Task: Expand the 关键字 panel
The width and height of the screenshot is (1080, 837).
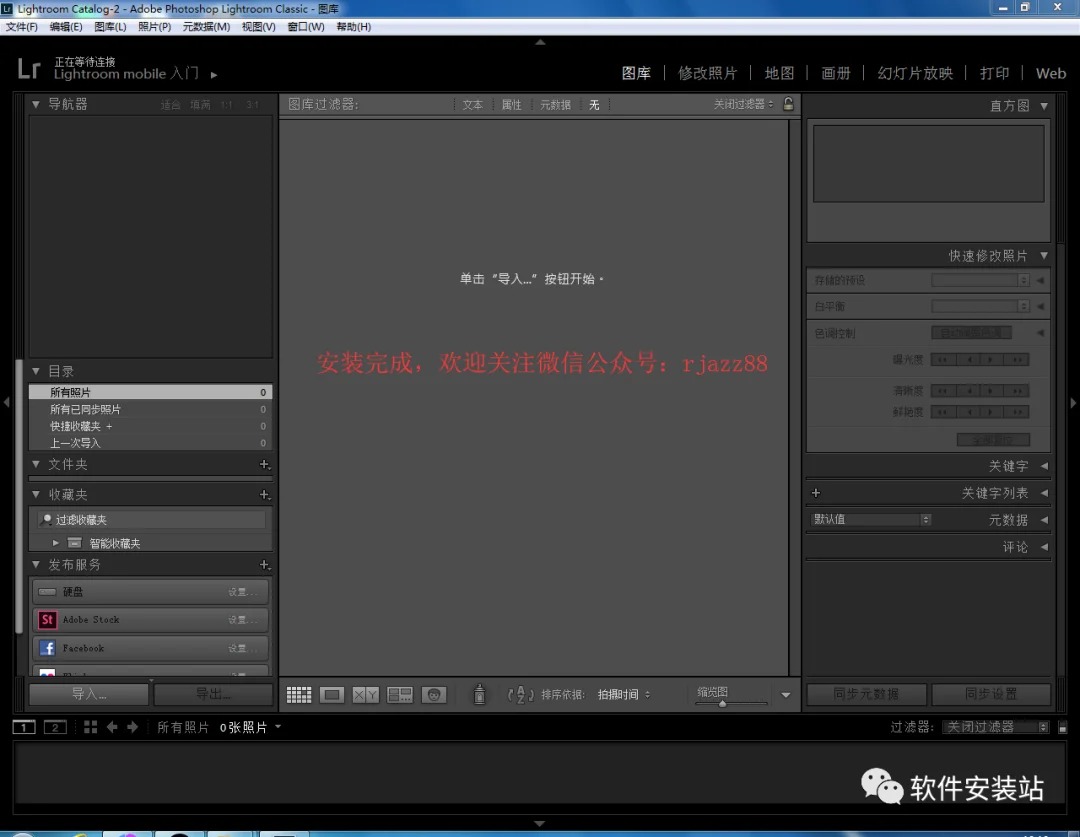Action: 1044,466
